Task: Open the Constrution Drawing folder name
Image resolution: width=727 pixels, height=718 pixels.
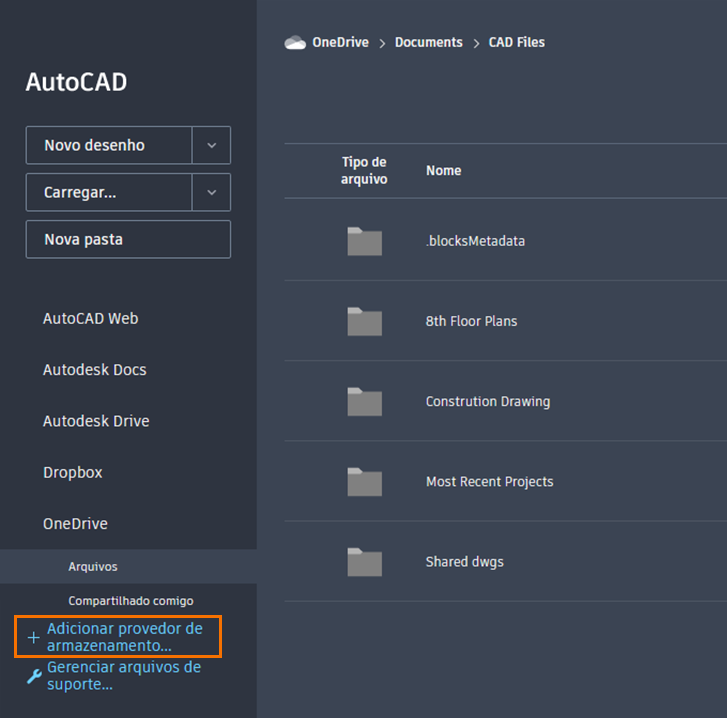Action: point(488,401)
